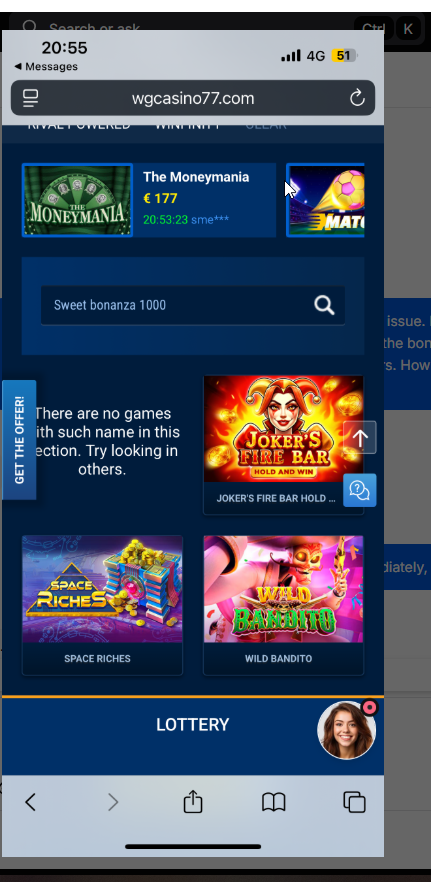Image resolution: width=431 pixels, height=882 pixels.
Task: Launch Joker's Fire Bar game image
Action: click(284, 429)
